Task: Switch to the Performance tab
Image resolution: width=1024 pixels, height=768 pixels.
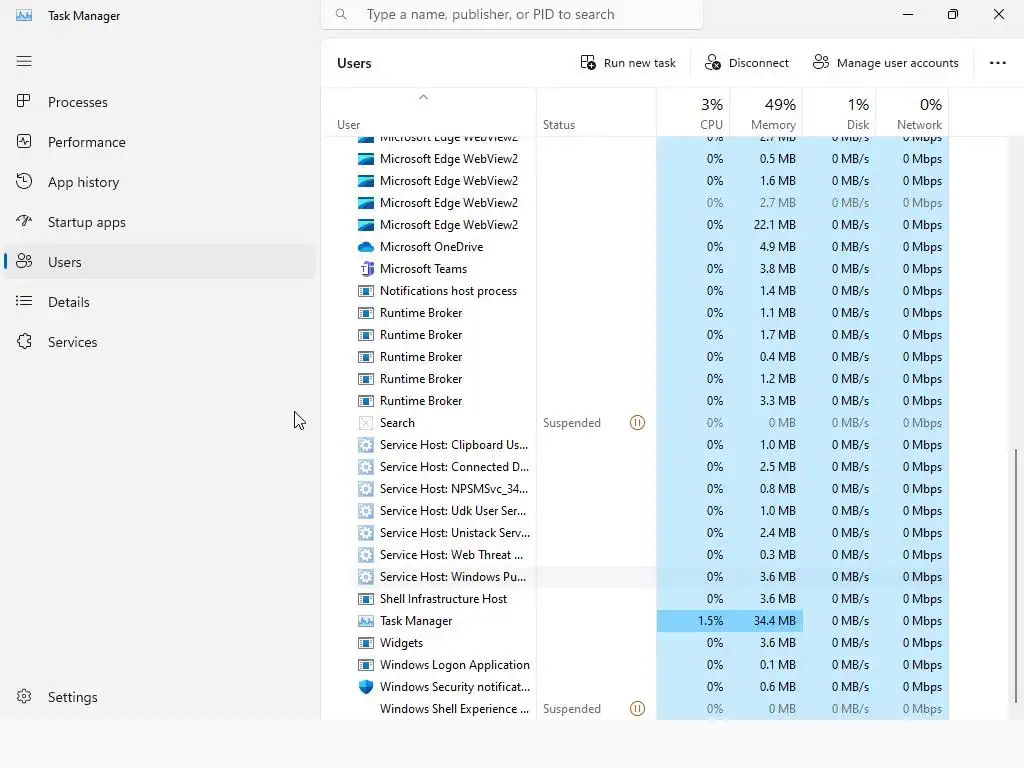Action: (x=159, y=142)
